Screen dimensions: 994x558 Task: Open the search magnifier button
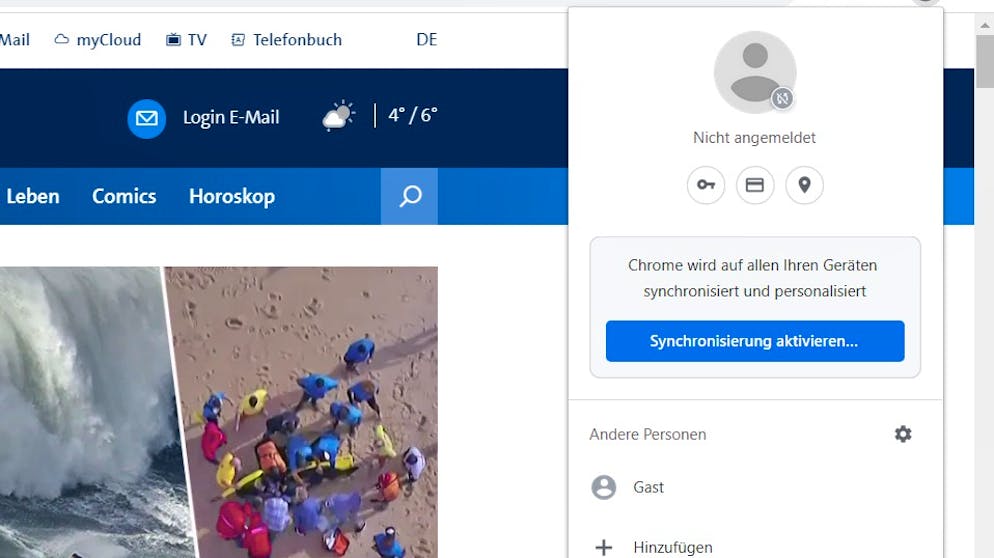(x=409, y=196)
